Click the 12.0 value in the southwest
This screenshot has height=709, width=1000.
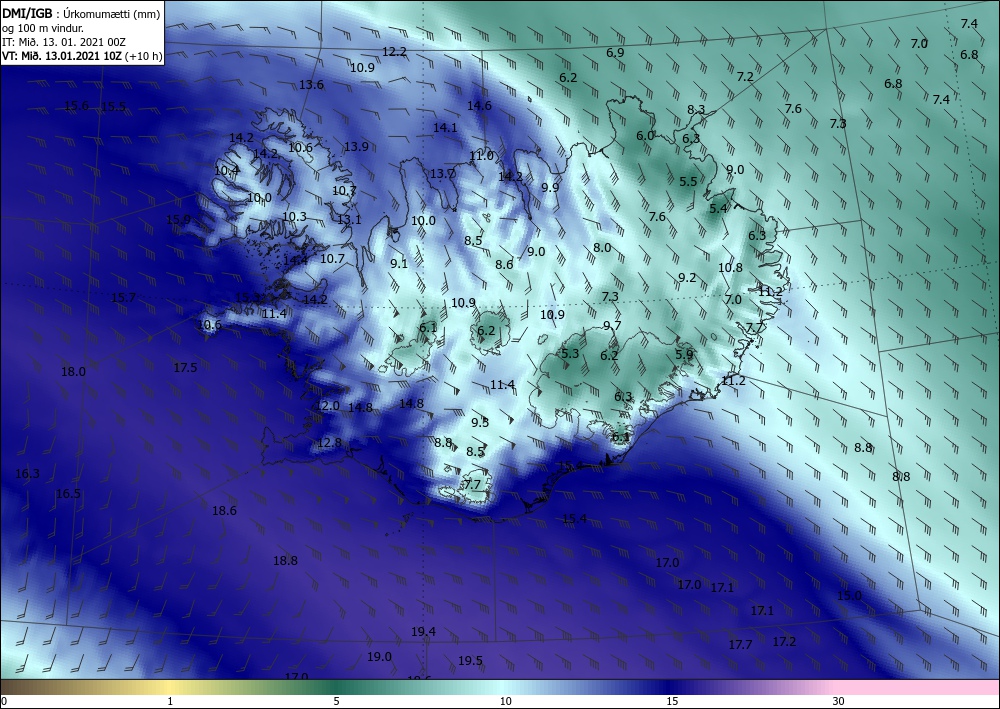click(327, 406)
